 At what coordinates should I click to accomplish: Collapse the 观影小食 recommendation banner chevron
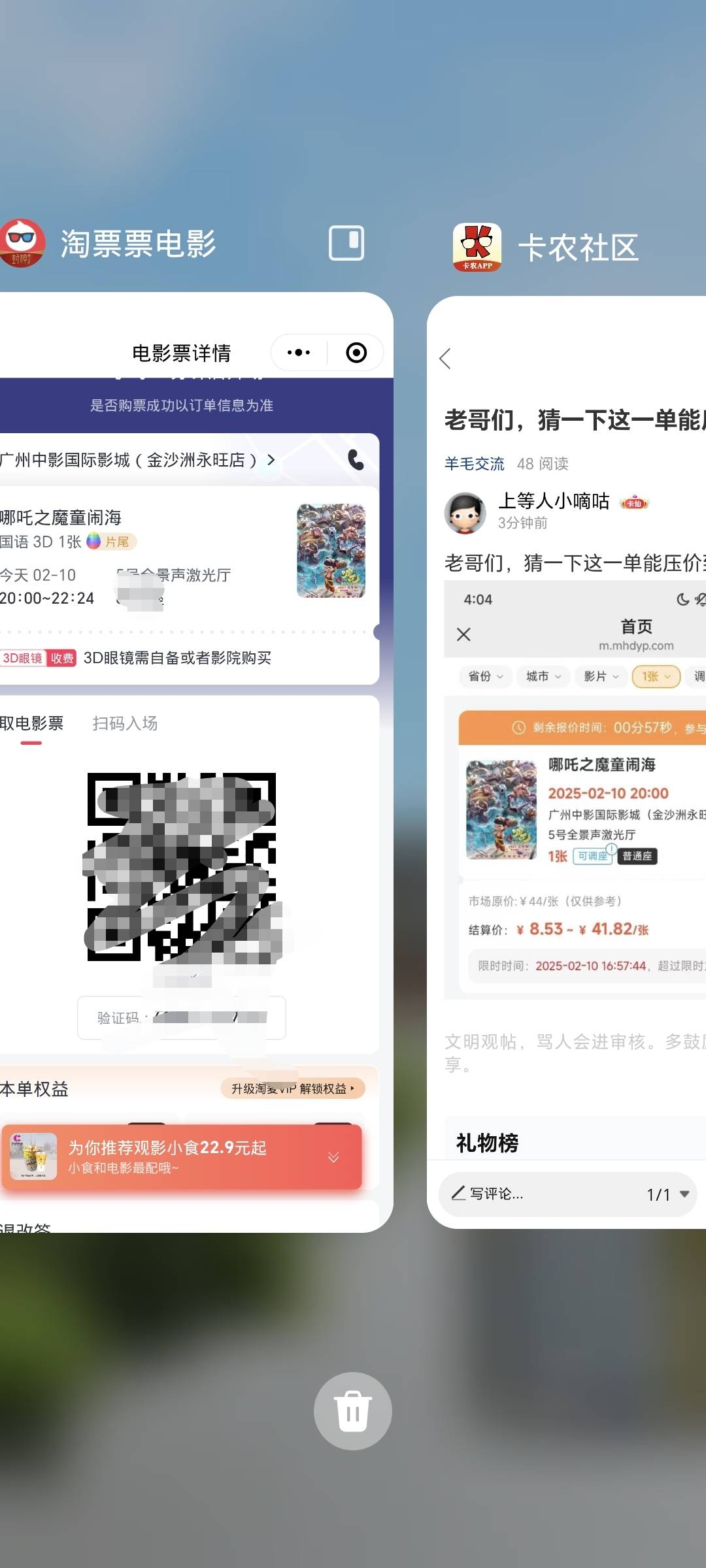pyautogui.click(x=333, y=1158)
